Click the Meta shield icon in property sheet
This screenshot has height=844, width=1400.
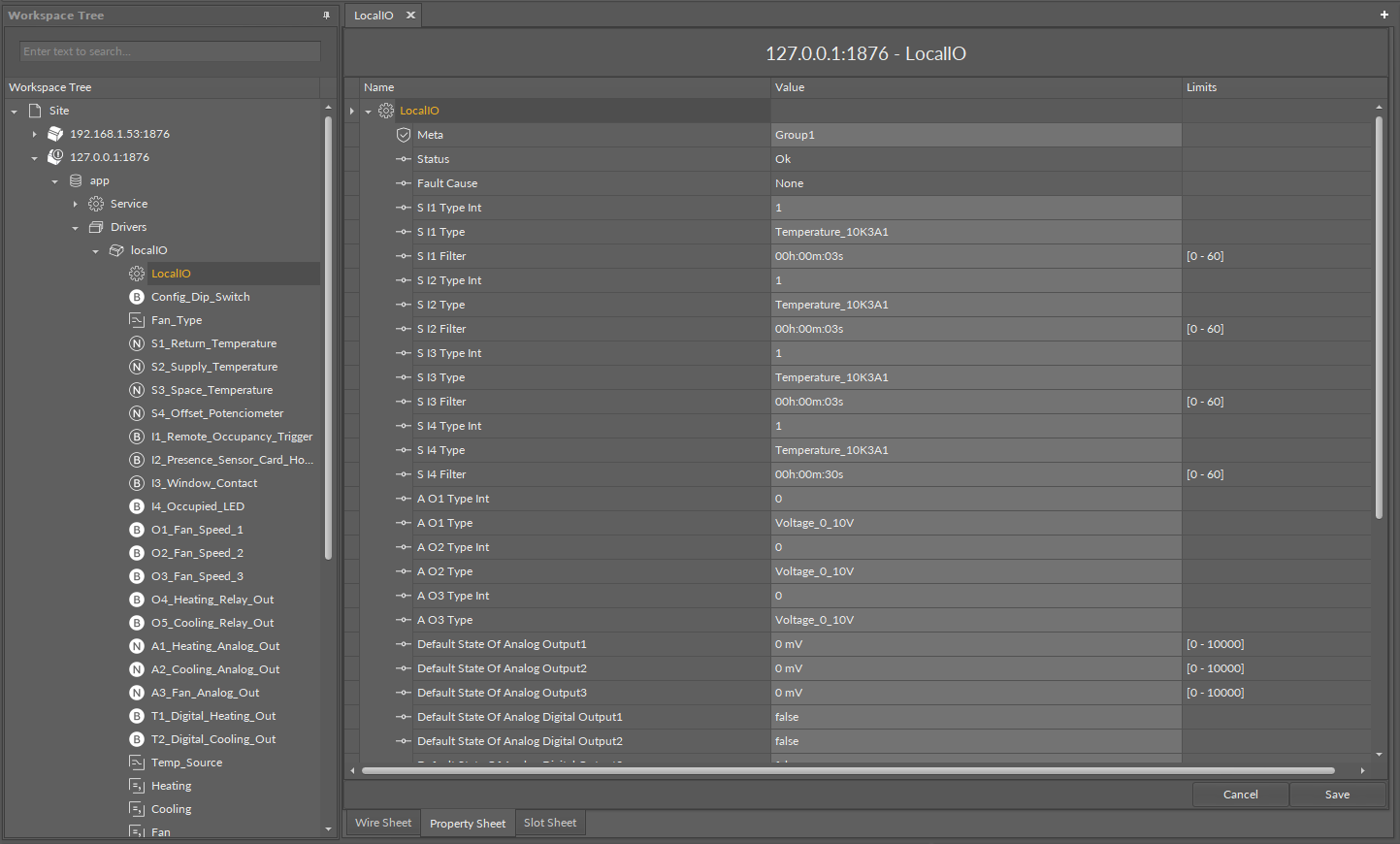[x=404, y=135]
